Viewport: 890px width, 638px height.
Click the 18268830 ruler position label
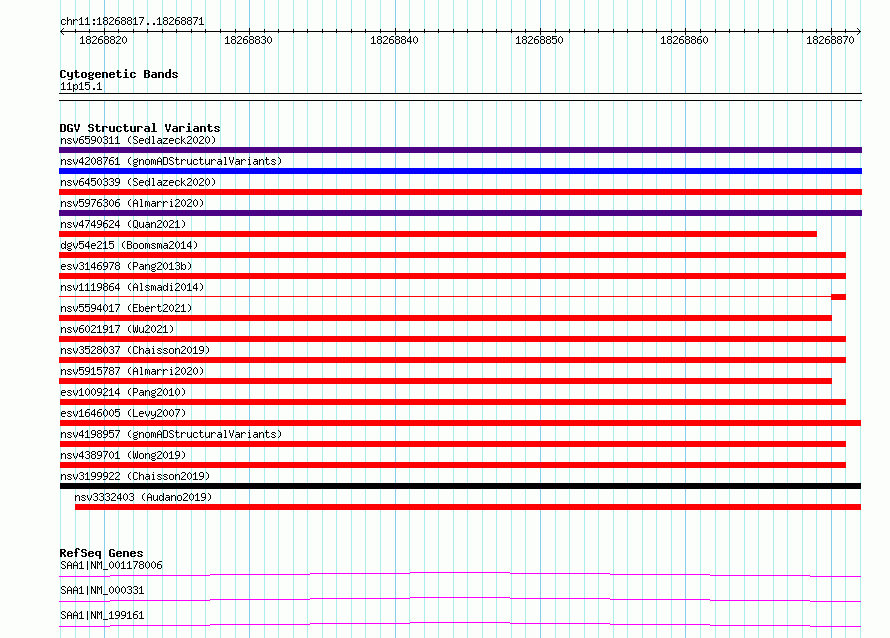click(249, 40)
